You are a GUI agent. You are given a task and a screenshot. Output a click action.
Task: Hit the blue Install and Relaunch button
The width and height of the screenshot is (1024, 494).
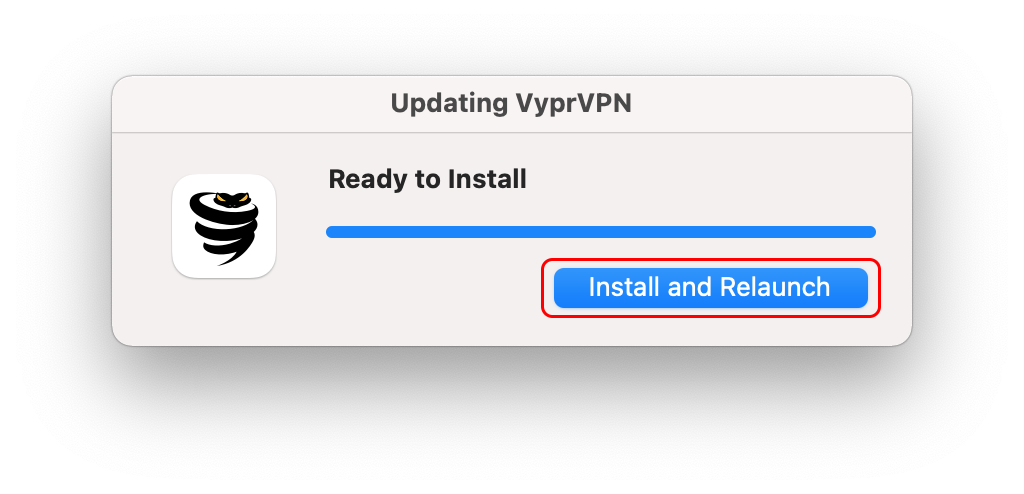click(x=710, y=288)
